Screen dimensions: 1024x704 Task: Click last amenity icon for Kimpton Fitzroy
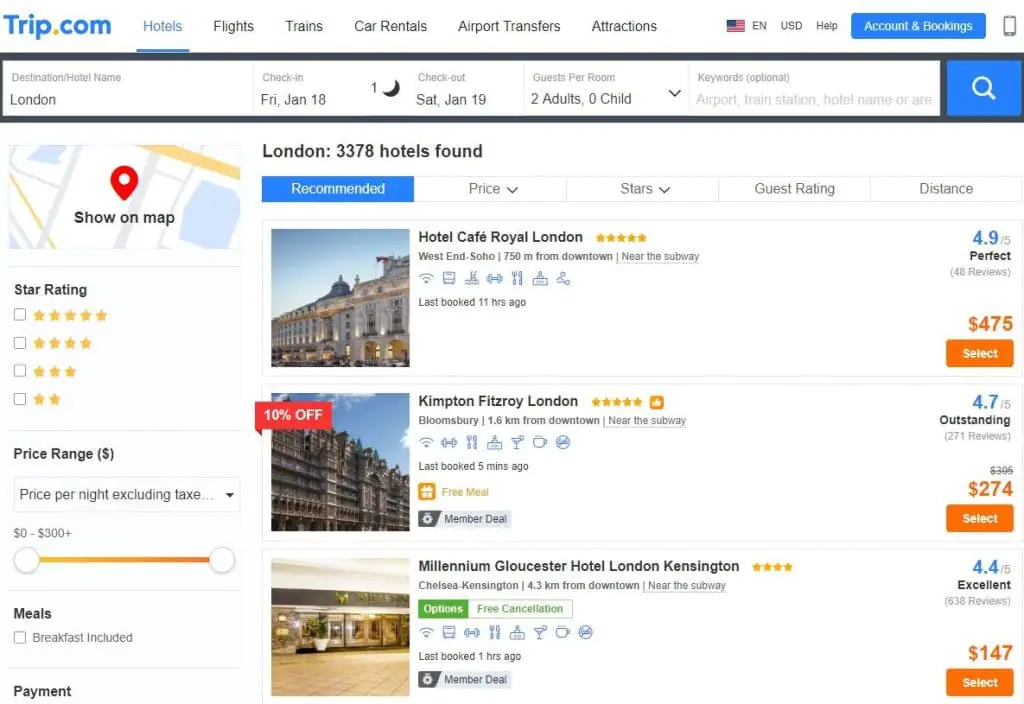point(563,443)
